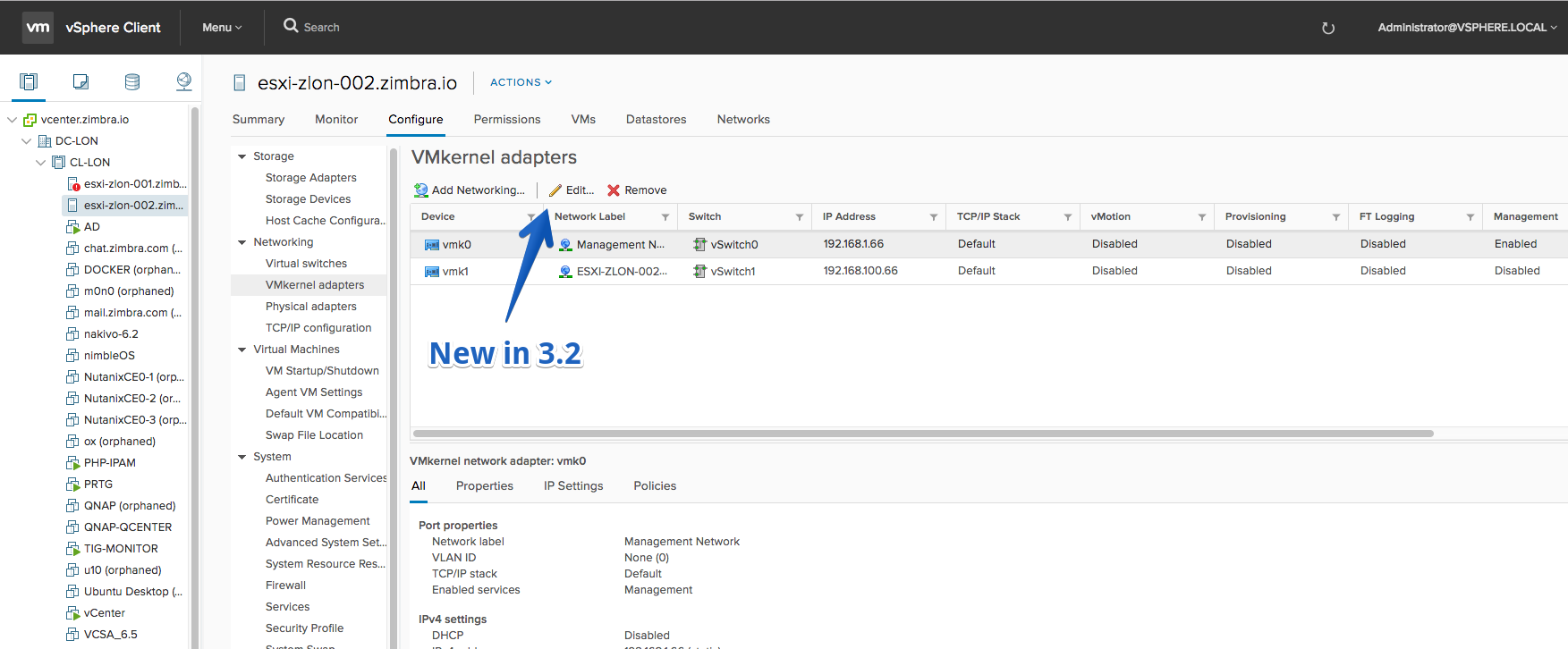
Task: Open the ACTIONS dropdown
Action: coord(521,82)
